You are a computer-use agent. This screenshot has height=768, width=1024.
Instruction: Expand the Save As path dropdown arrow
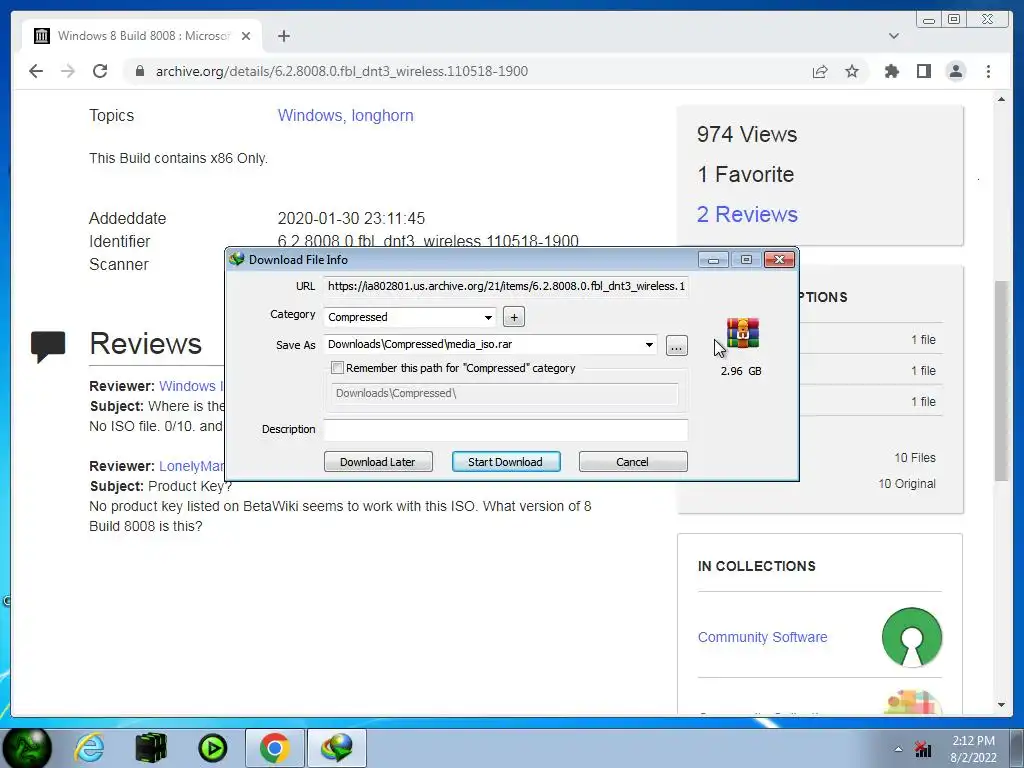649,344
